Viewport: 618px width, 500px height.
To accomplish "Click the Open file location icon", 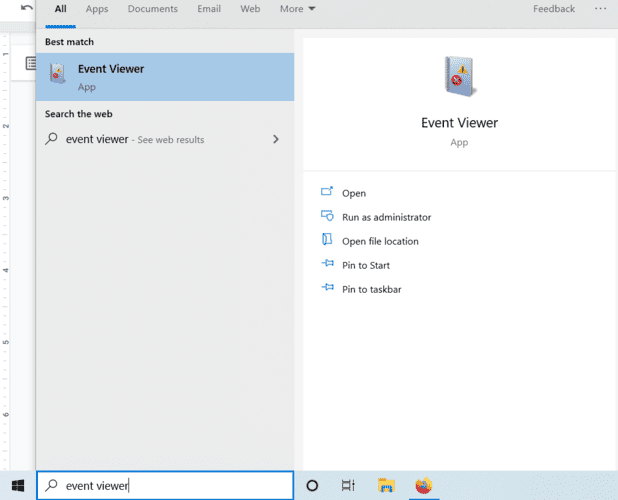I will (327, 240).
